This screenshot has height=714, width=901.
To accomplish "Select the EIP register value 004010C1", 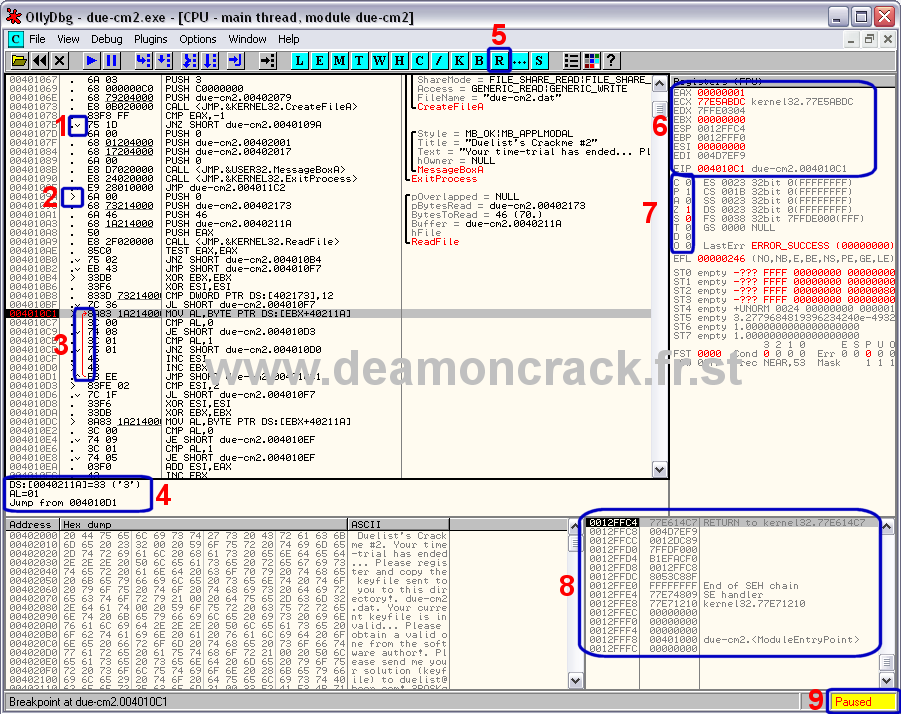I will (x=721, y=169).
